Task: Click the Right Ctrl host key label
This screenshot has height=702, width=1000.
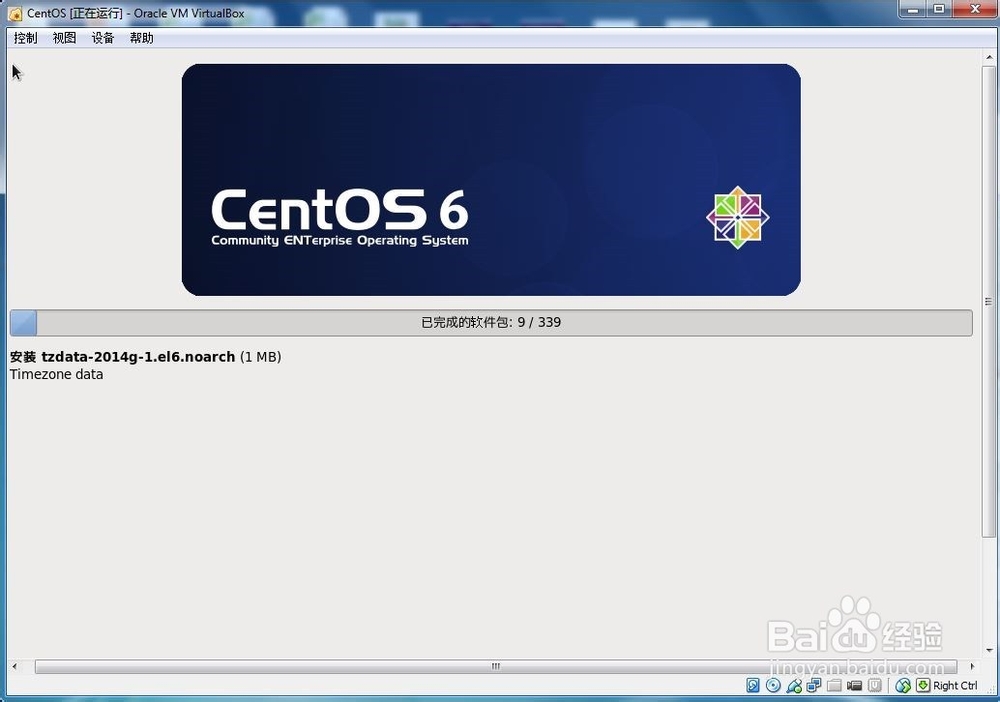Action: tap(955, 685)
